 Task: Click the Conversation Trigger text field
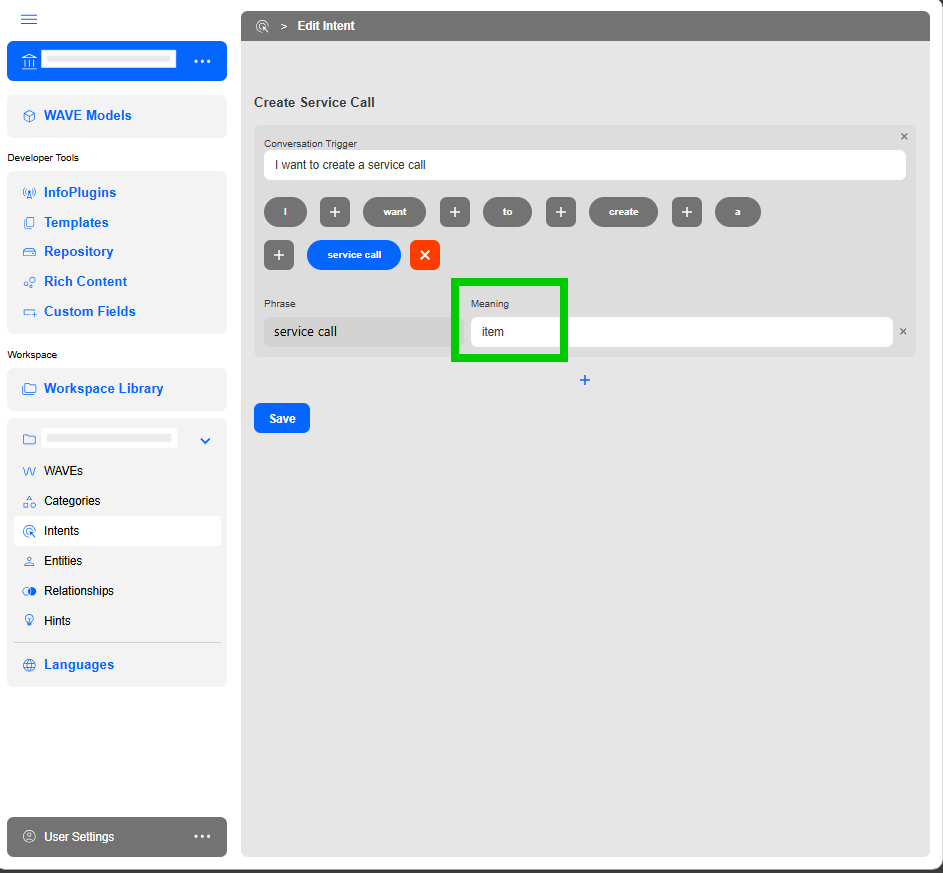[584, 165]
